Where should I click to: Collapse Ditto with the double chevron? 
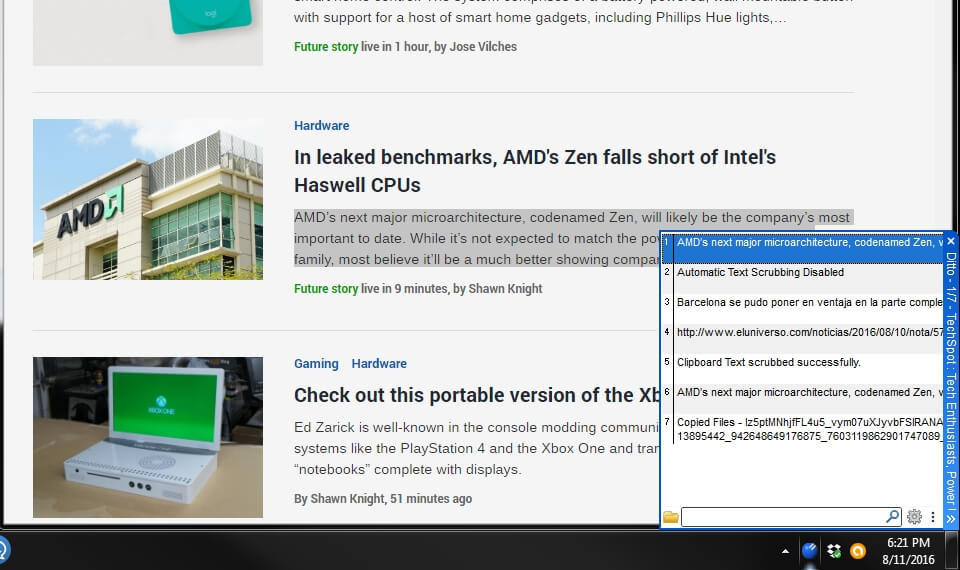pos(951,519)
